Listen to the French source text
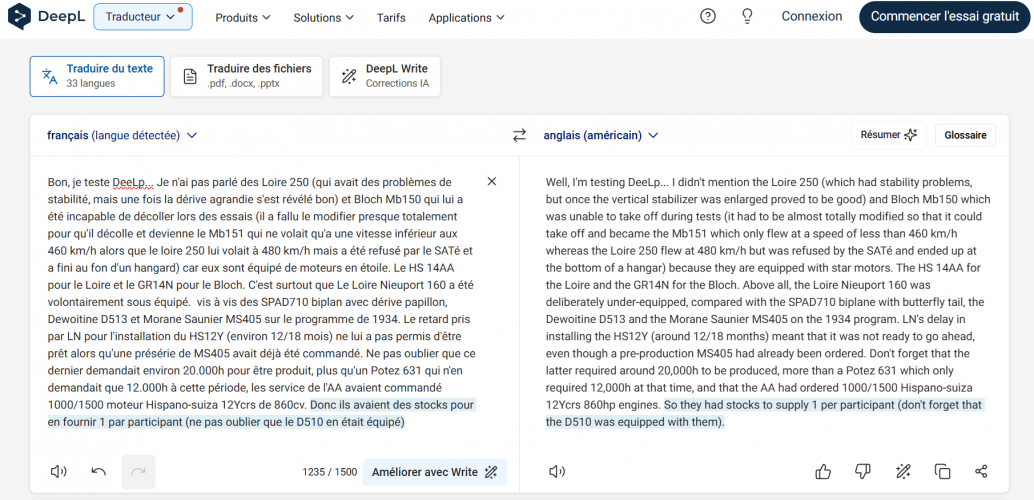This screenshot has height=500, width=1034. point(59,472)
